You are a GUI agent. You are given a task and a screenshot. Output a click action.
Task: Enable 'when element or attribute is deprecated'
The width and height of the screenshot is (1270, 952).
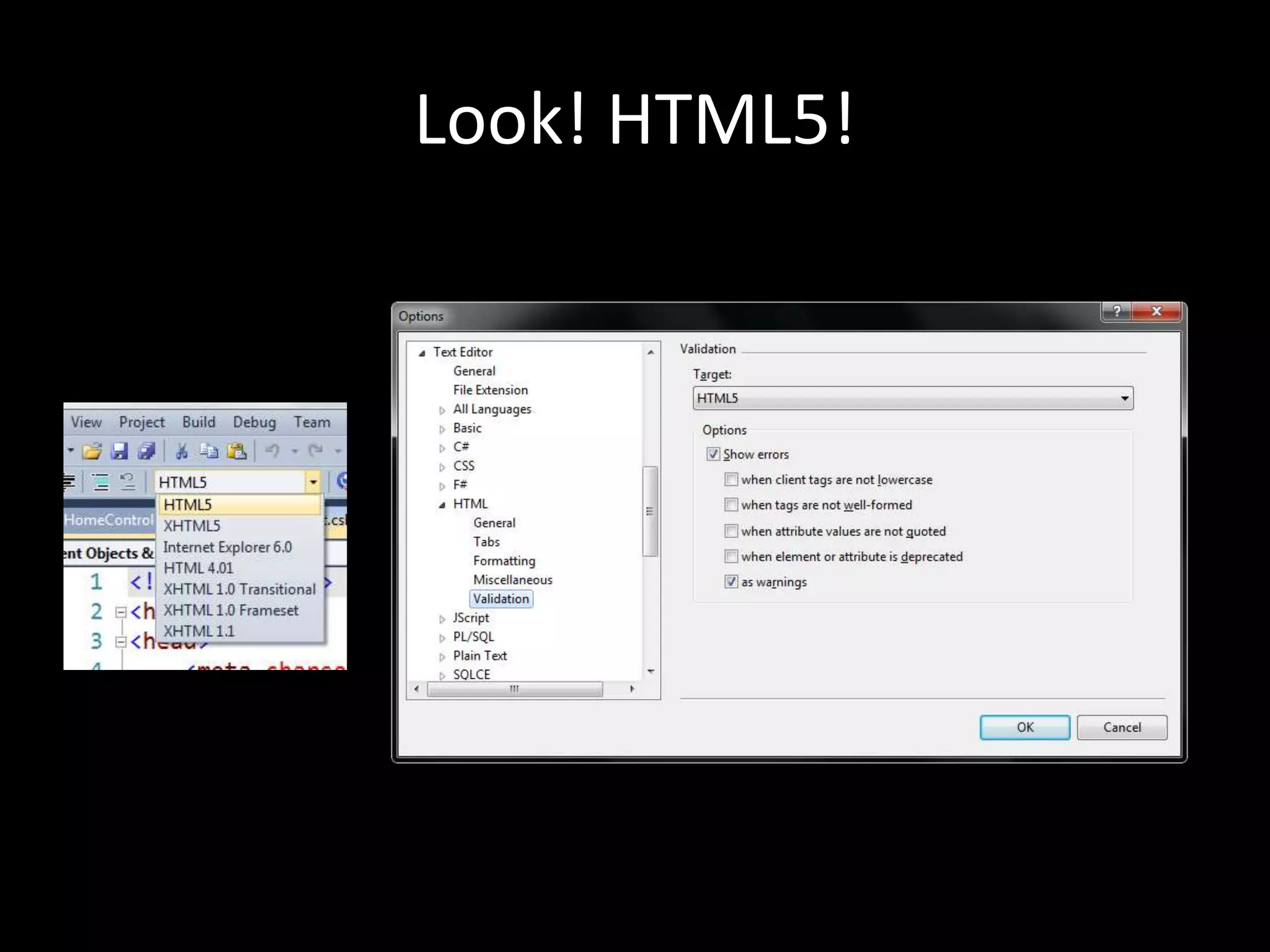click(731, 557)
